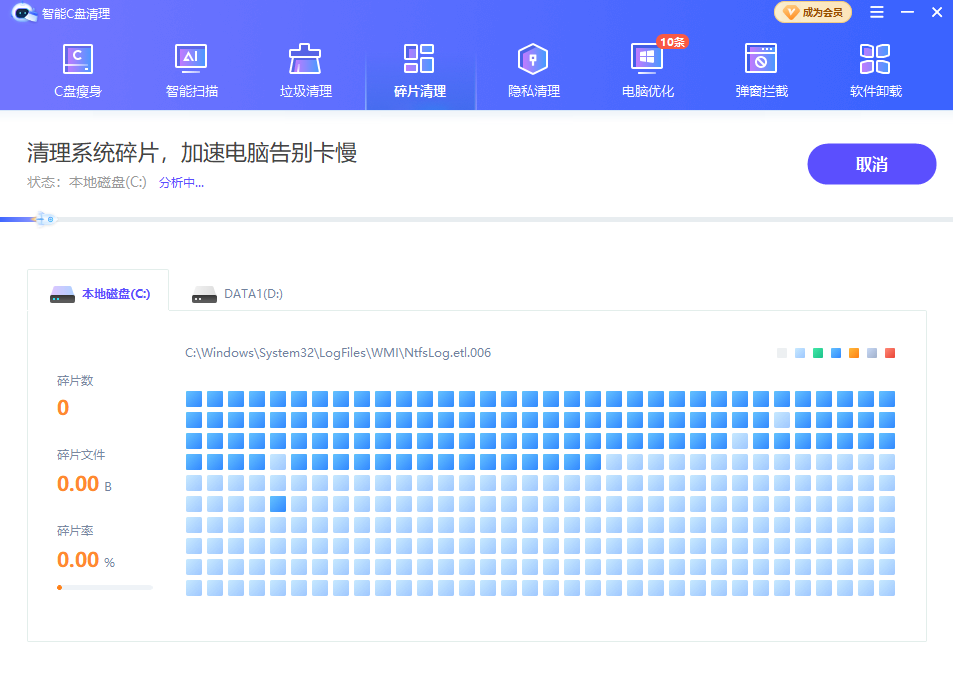Switch to the 本地磁盘(C:) tab

click(99, 294)
